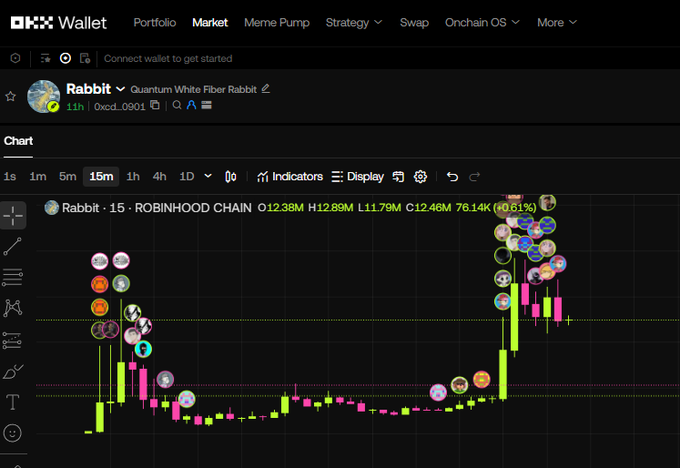Favorite the Rabbit token with the star
The width and height of the screenshot is (680, 468).
click(10, 96)
